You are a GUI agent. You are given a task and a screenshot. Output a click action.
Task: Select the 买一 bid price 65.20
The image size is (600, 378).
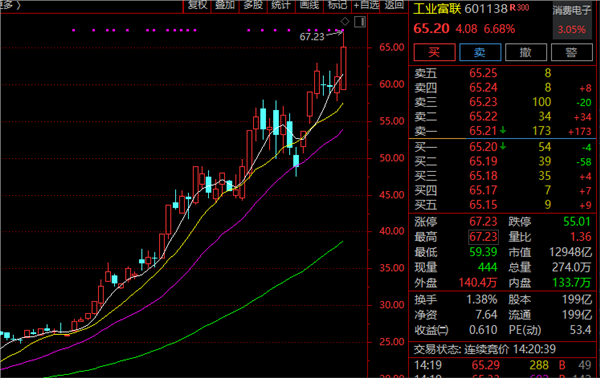tap(483, 147)
